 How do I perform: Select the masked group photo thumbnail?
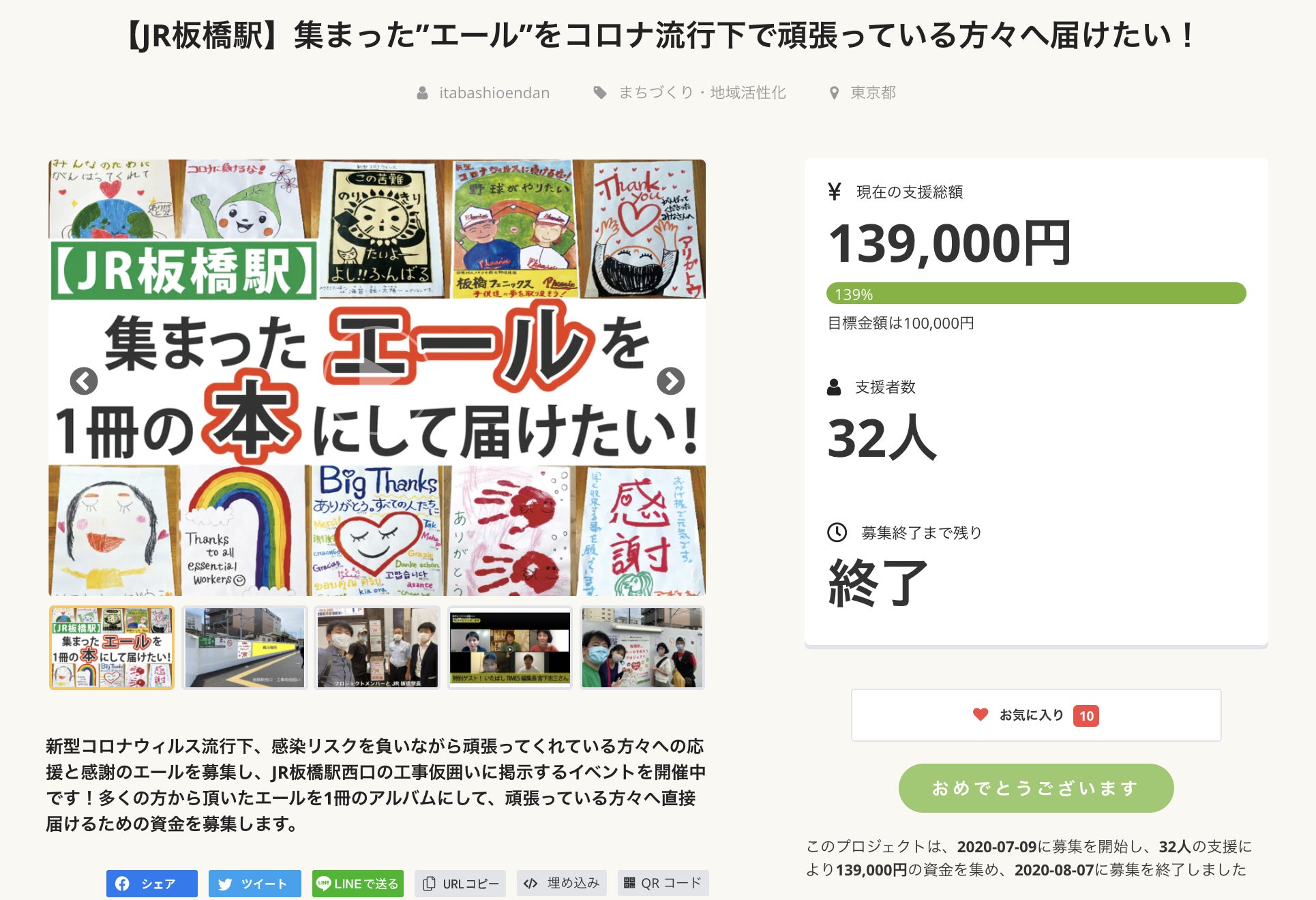click(642, 648)
